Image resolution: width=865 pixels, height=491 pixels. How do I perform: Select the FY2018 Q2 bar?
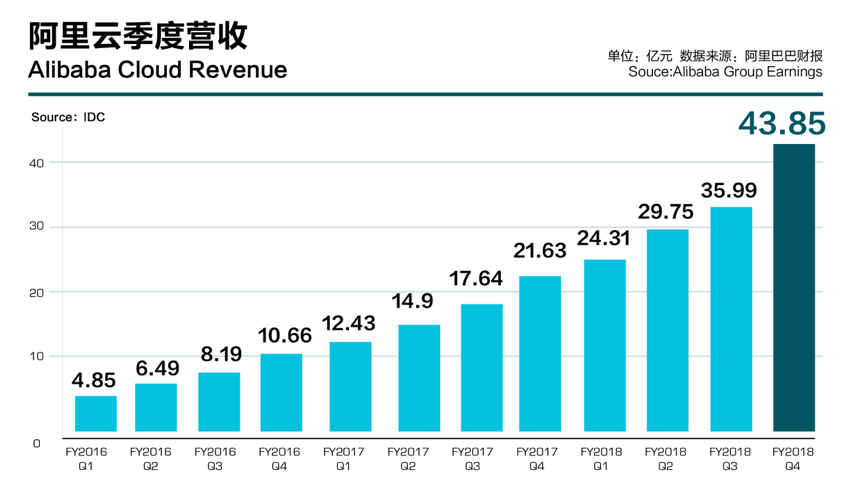click(668, 330)
